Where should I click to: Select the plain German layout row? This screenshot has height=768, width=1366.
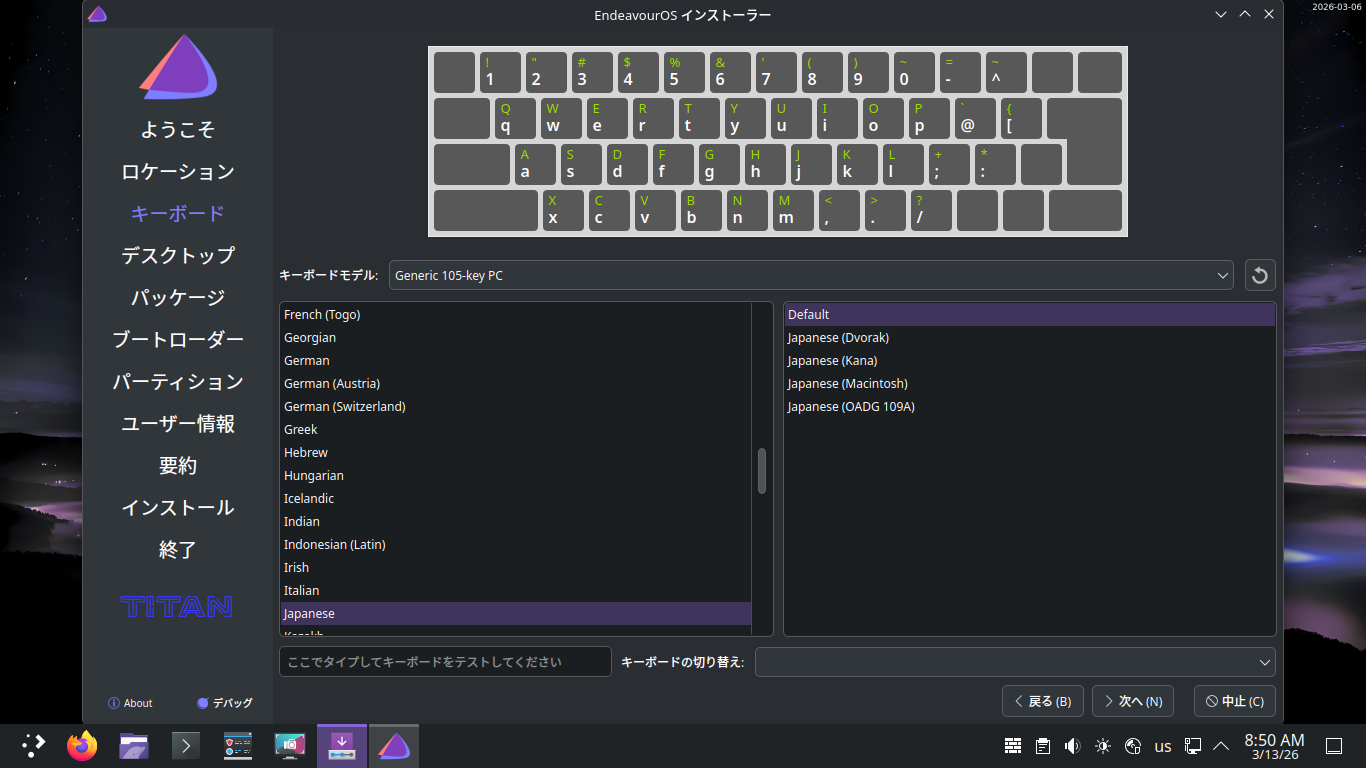515,361
